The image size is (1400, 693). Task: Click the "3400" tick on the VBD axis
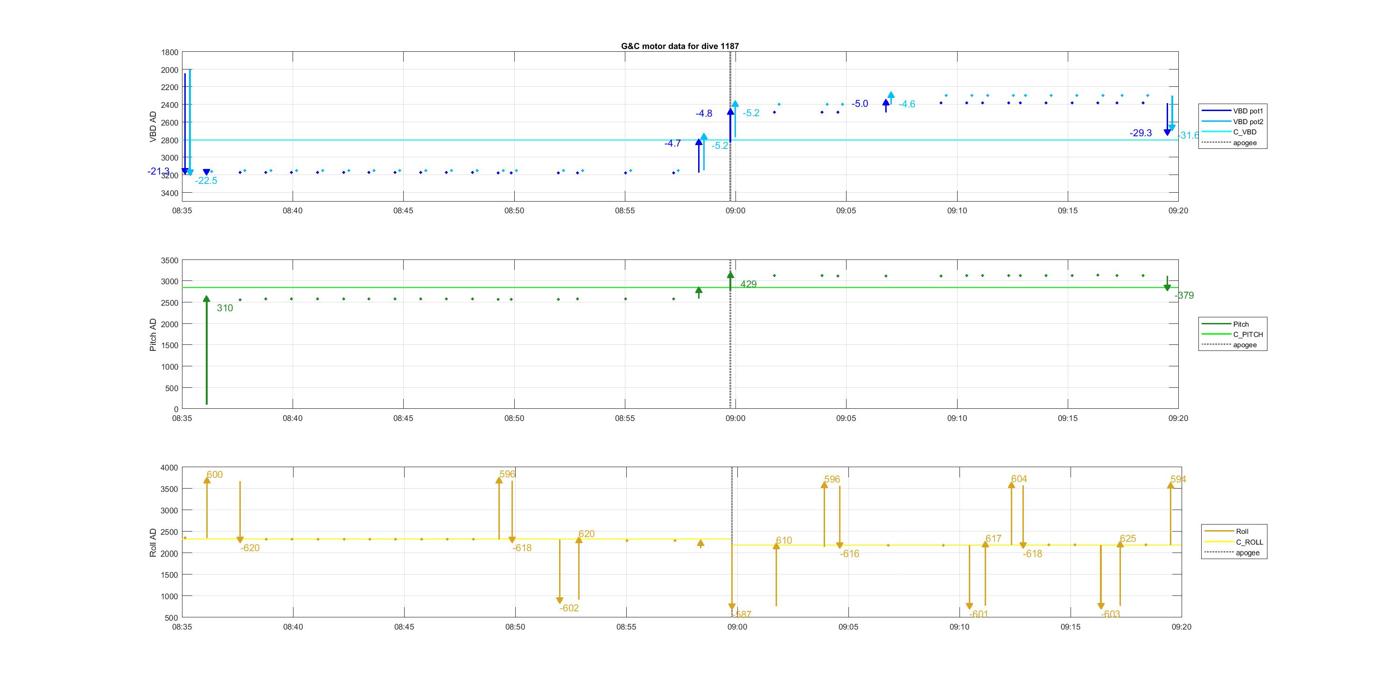point(170,193)
